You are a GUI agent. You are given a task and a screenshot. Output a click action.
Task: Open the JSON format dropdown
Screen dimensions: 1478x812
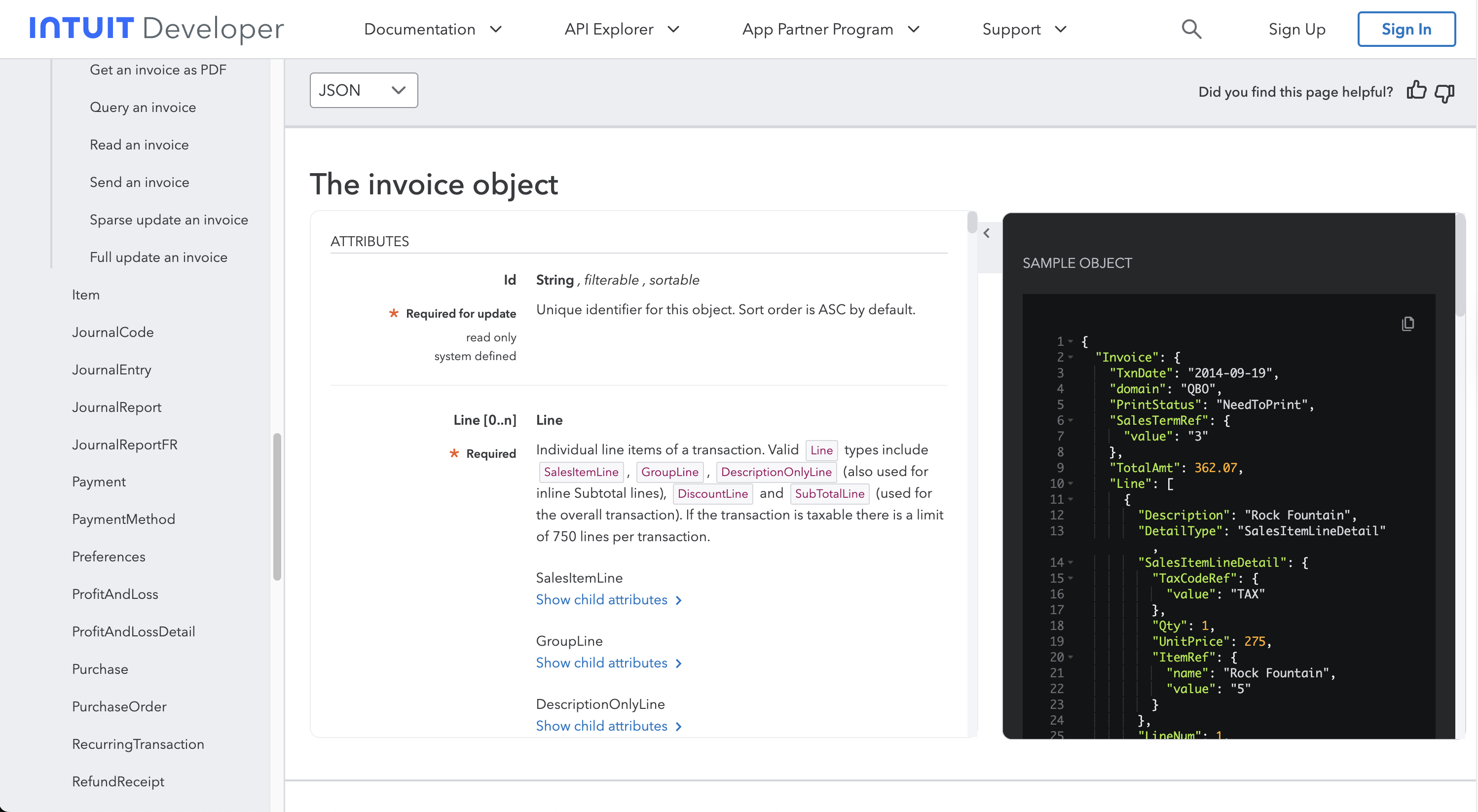tap(363, 90)
